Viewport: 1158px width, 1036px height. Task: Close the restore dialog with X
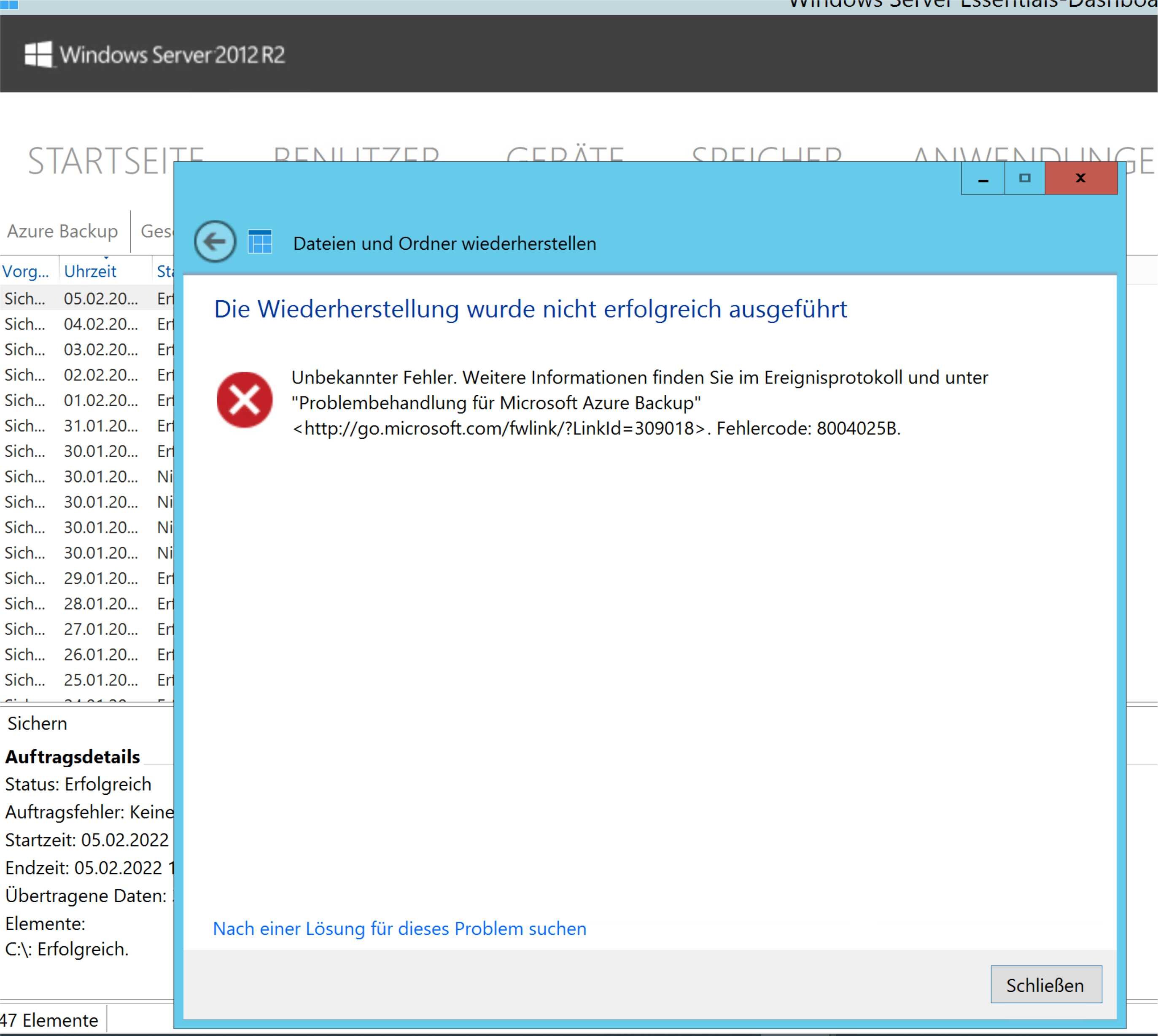point(1080,178)
